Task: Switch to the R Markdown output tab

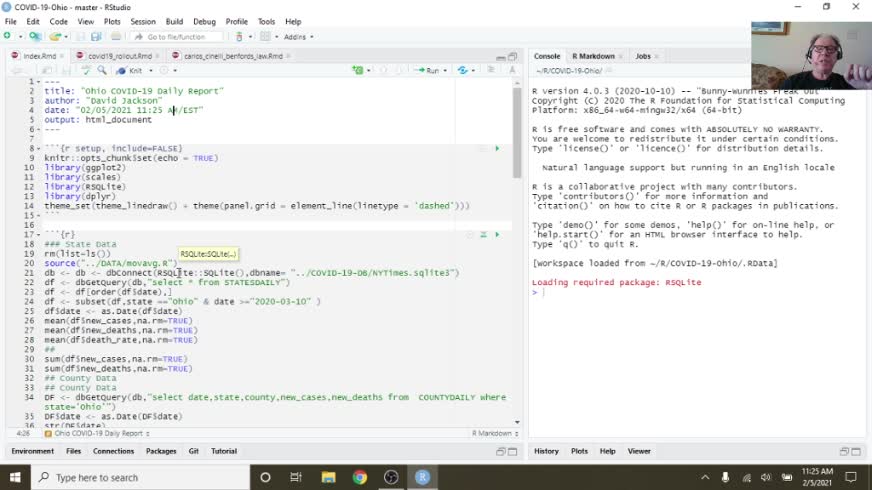Action: pos(593,56)
